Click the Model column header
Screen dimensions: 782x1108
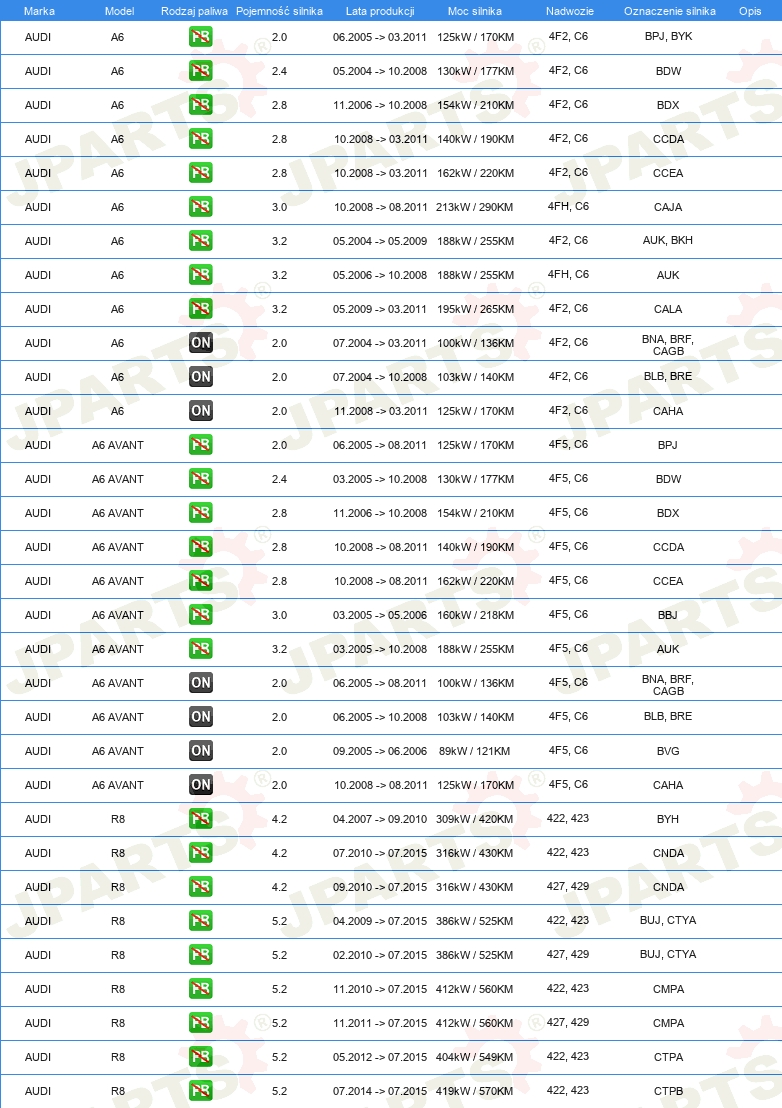[119, 11]
